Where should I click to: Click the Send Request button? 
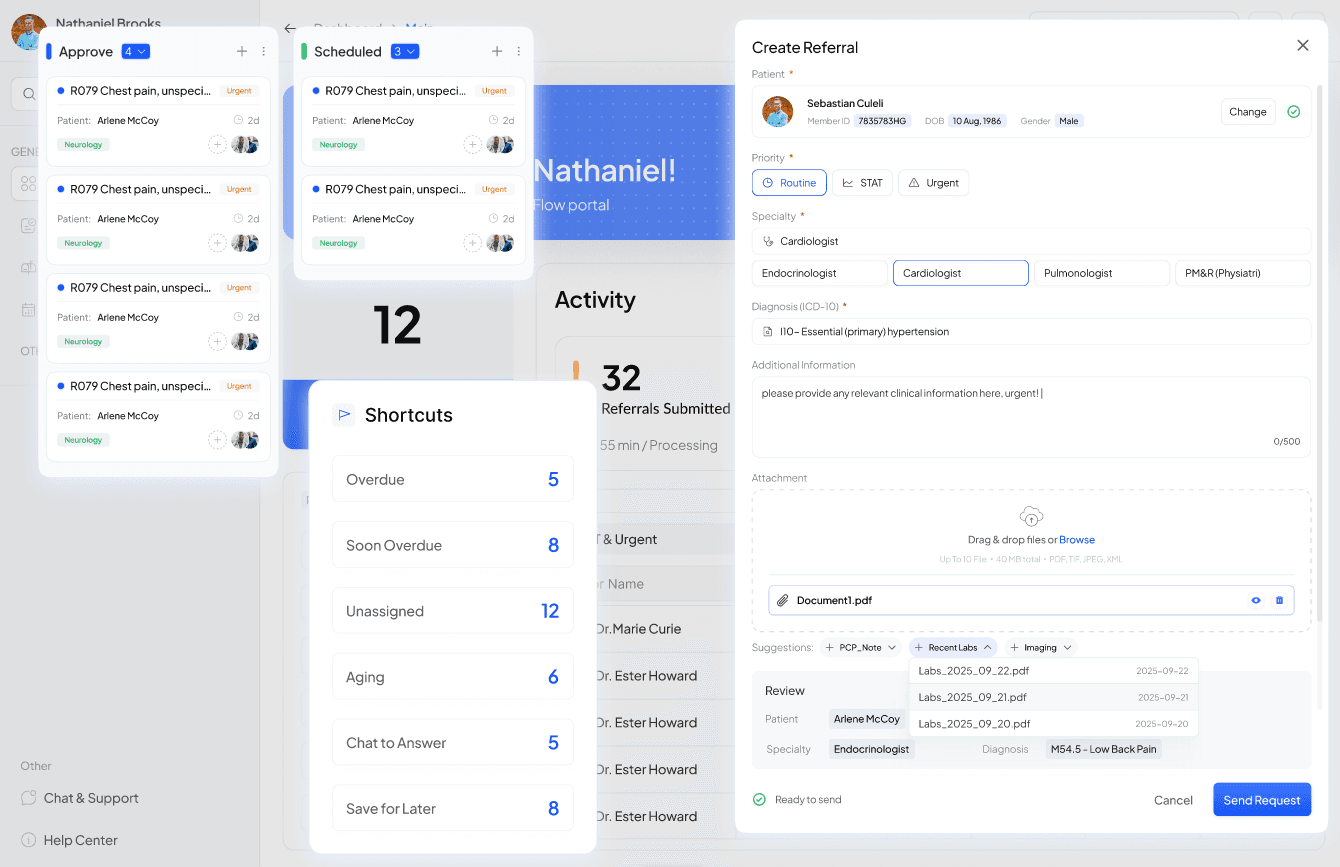click(1261, 800)
